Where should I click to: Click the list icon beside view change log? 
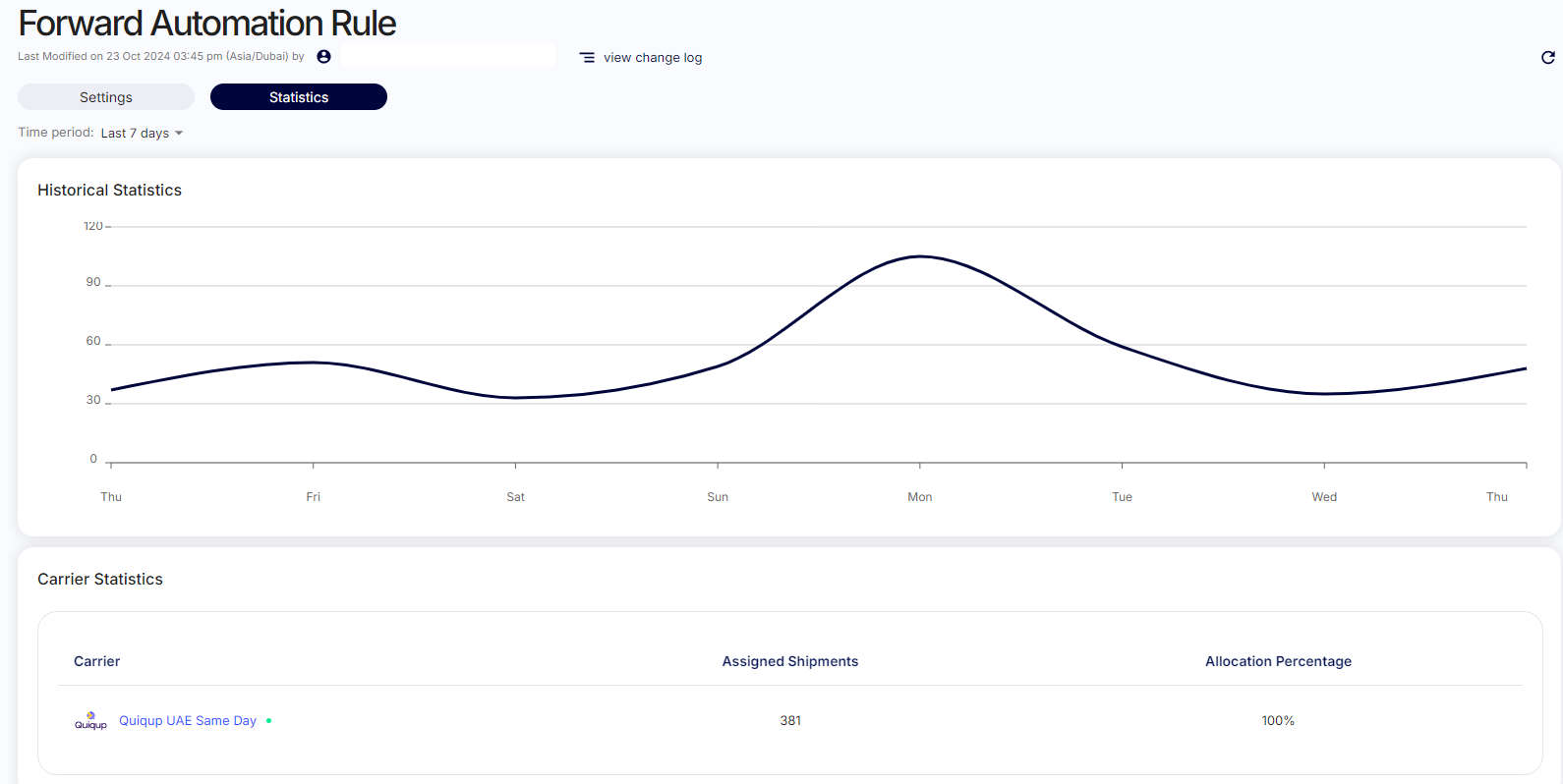(587, 58)
